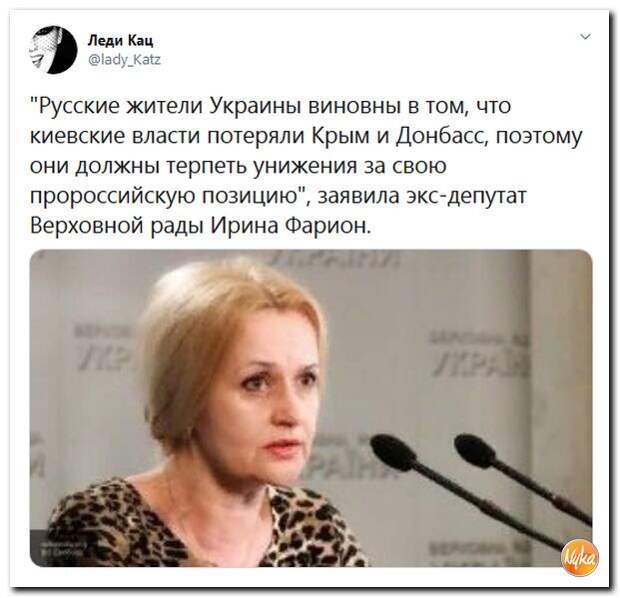Click the word заявила in the tweet
Viewport: 620px width, 598px height.
click(x=358, y=196)
